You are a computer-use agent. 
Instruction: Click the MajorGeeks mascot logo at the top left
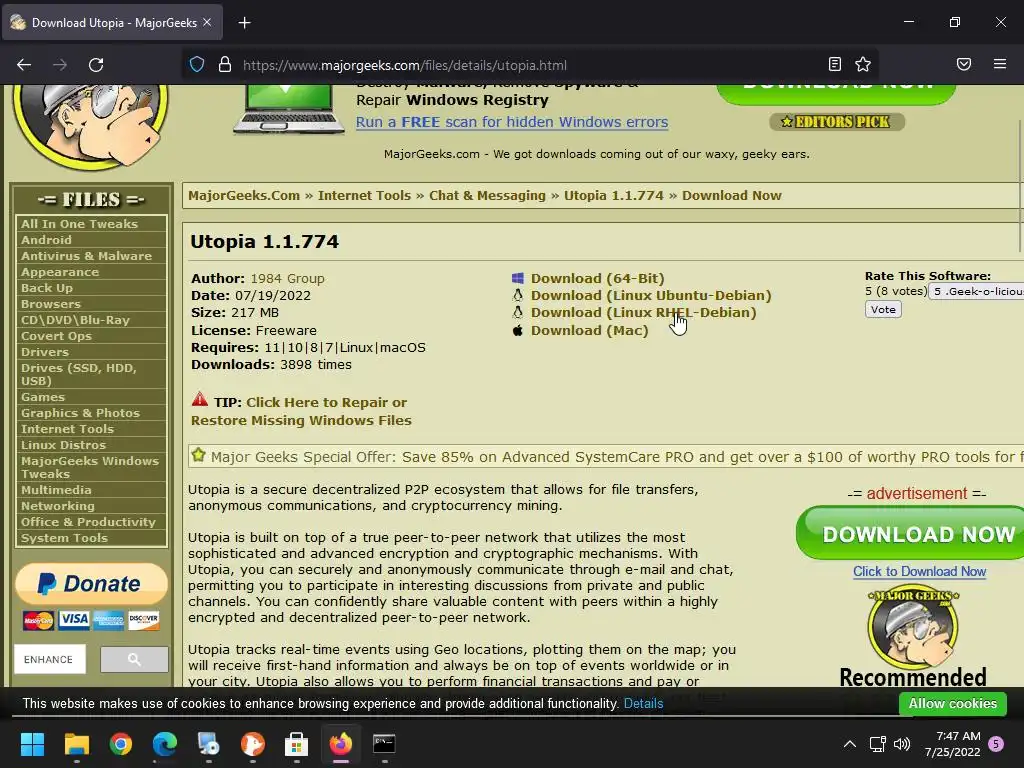pos(90,126)
